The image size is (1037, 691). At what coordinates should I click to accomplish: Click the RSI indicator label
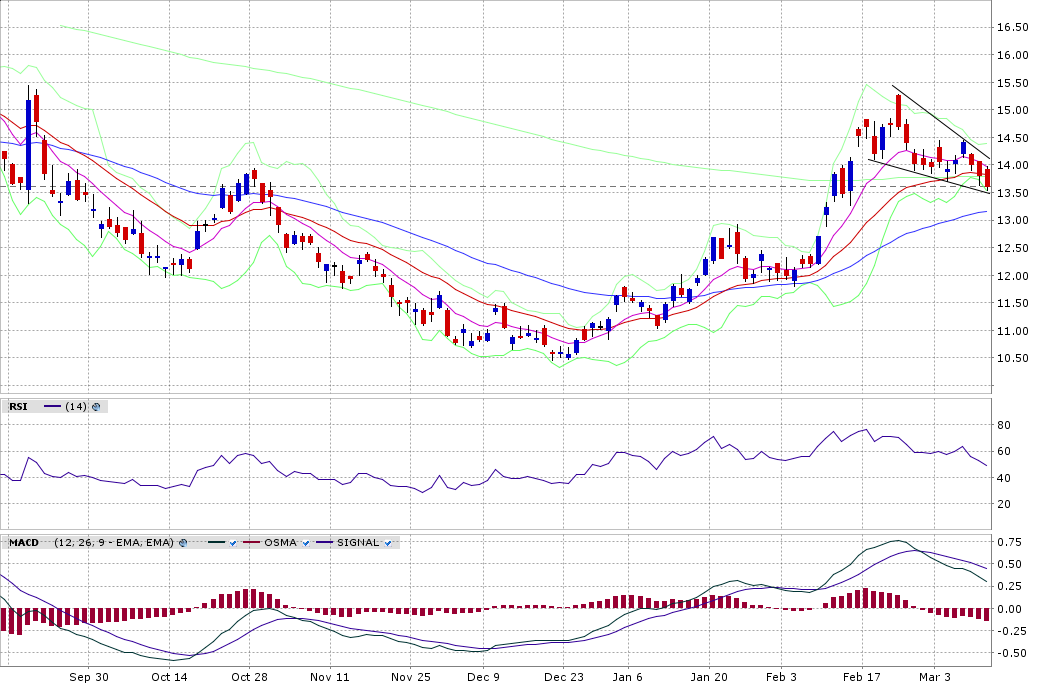coord(19,407)
